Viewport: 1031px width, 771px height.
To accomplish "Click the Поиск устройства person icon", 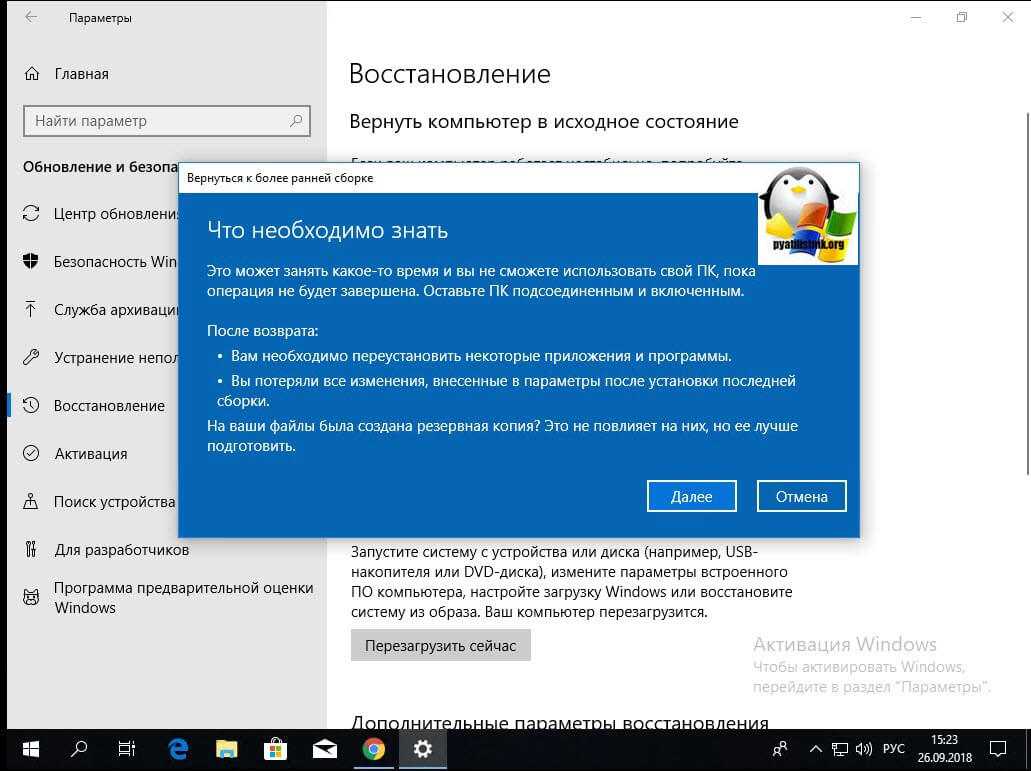I will (31, 502).
